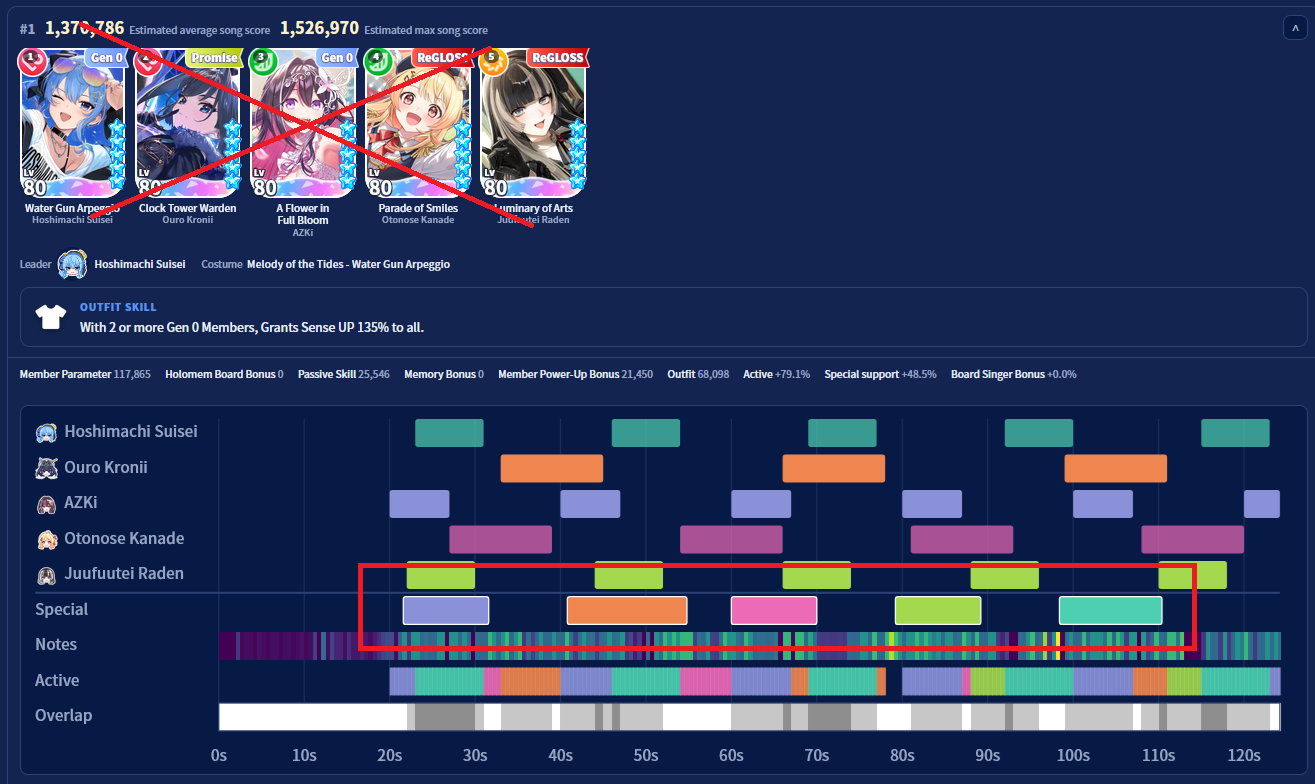Viewport: 1315px width, 784px height.
Task: Click the leader Hoshimachi Suisei avatar icon
Action: [x=72, y=264]
